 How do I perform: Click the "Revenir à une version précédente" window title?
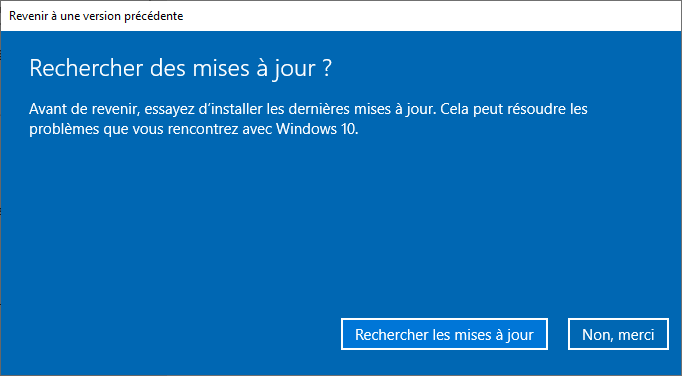coord(96,16)
